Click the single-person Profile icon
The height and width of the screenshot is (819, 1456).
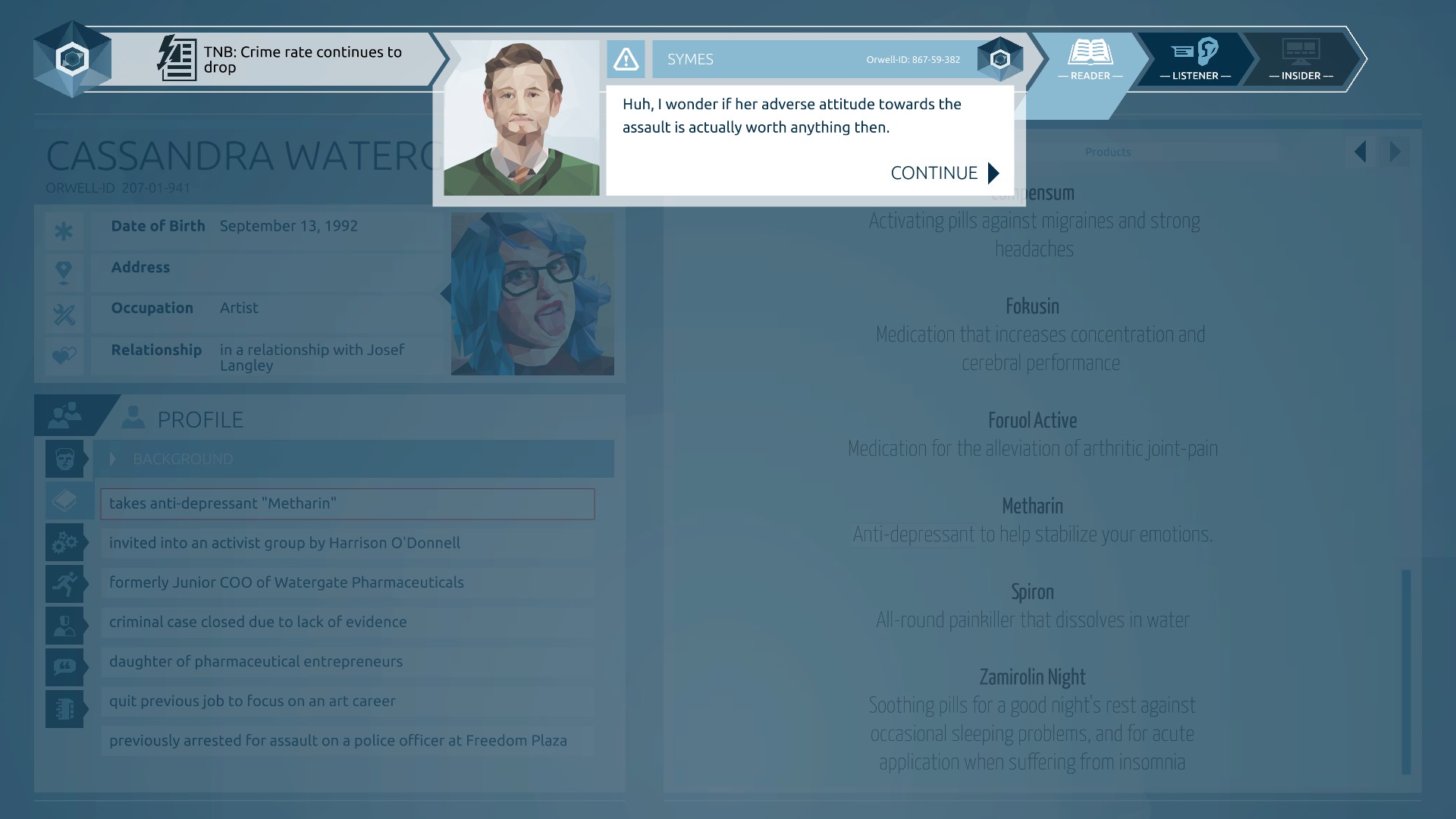coord(133,417)
